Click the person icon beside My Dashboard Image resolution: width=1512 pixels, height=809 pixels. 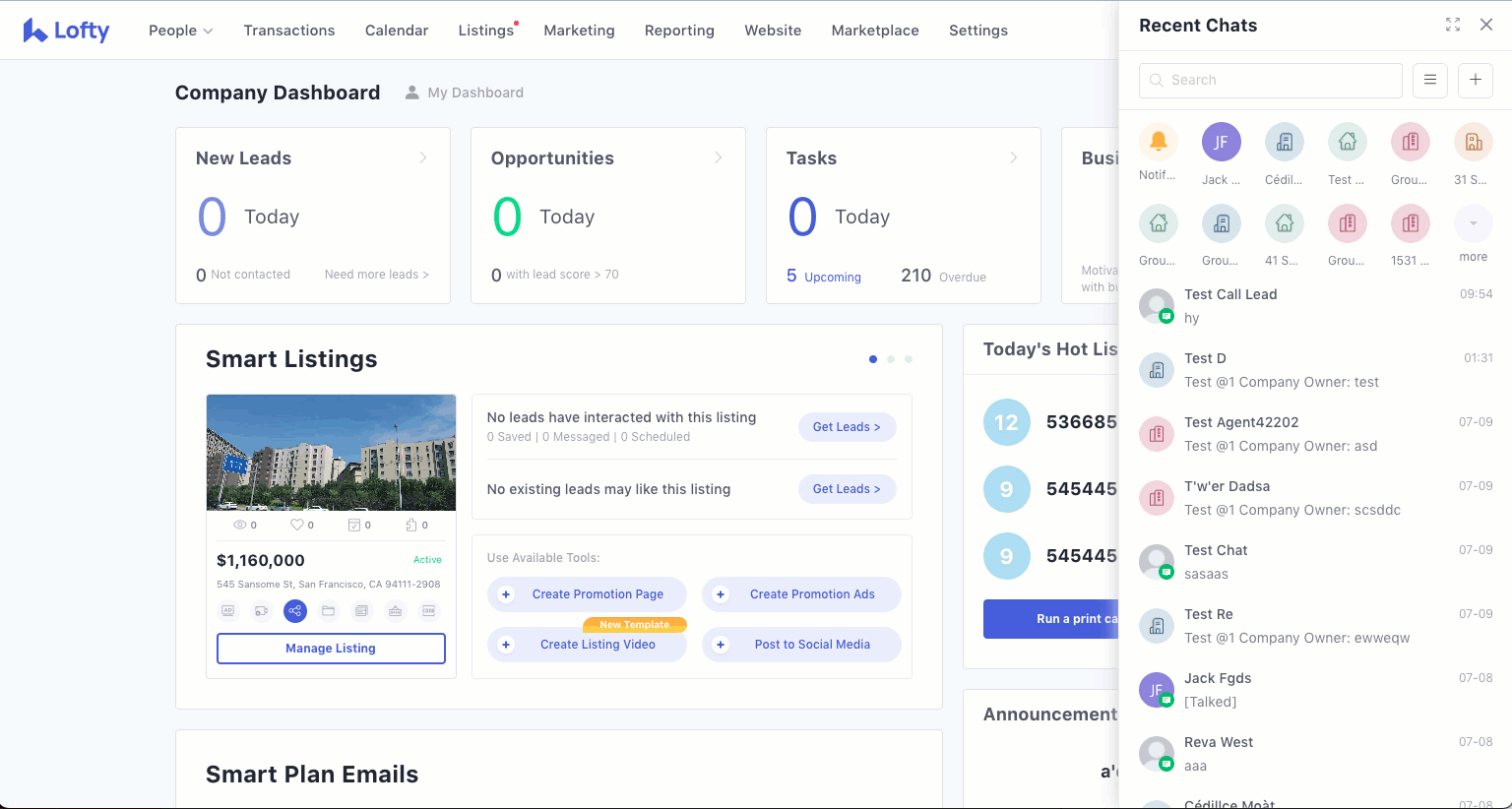(x=412, y=93)
